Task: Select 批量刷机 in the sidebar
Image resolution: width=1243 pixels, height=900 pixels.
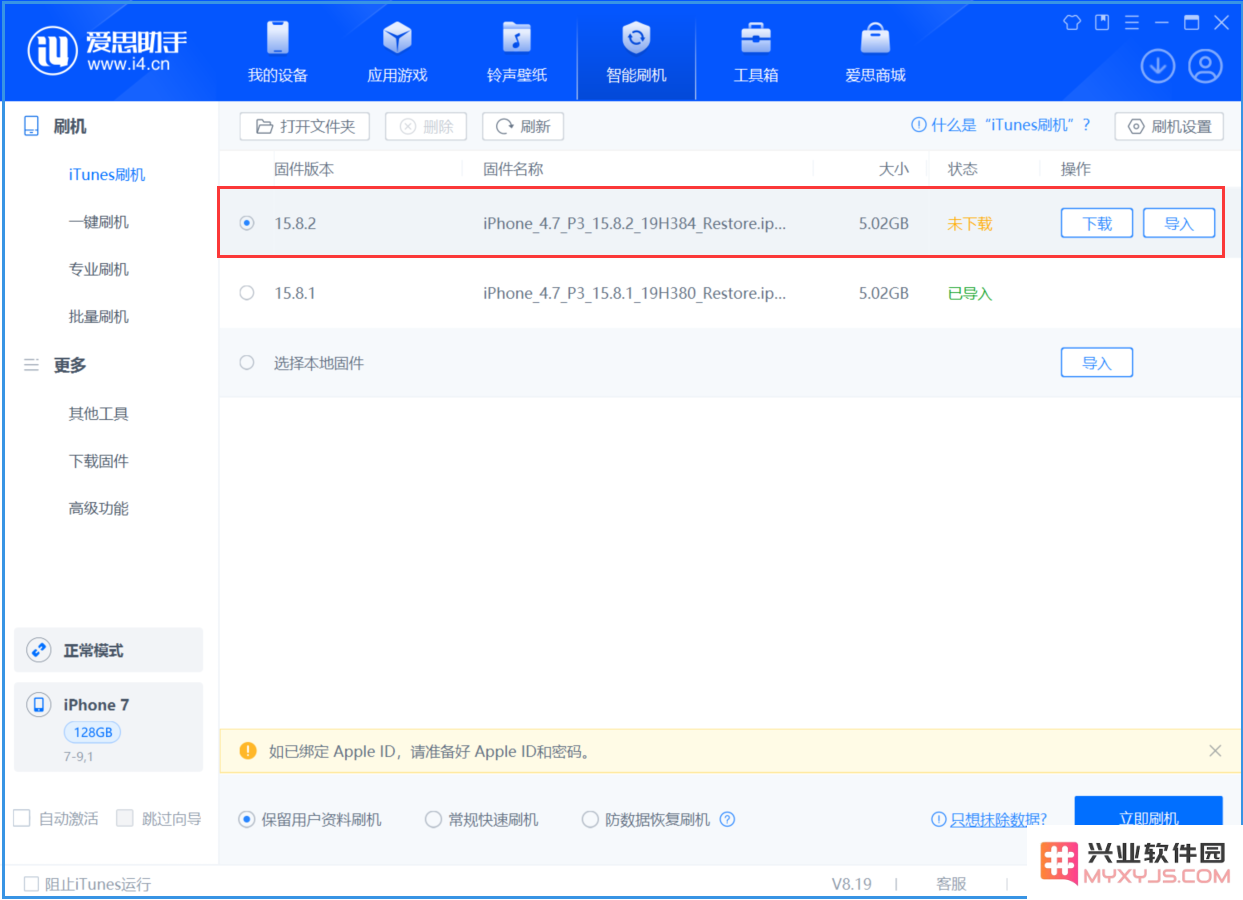Action: pos(98,317)
